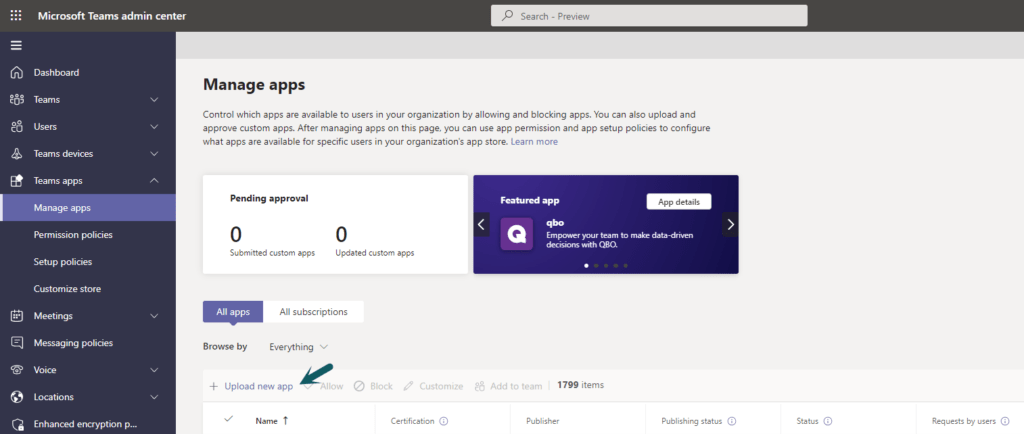Click the qbo featured app logo
This screenshot has width=1024, height=434.
517,234
